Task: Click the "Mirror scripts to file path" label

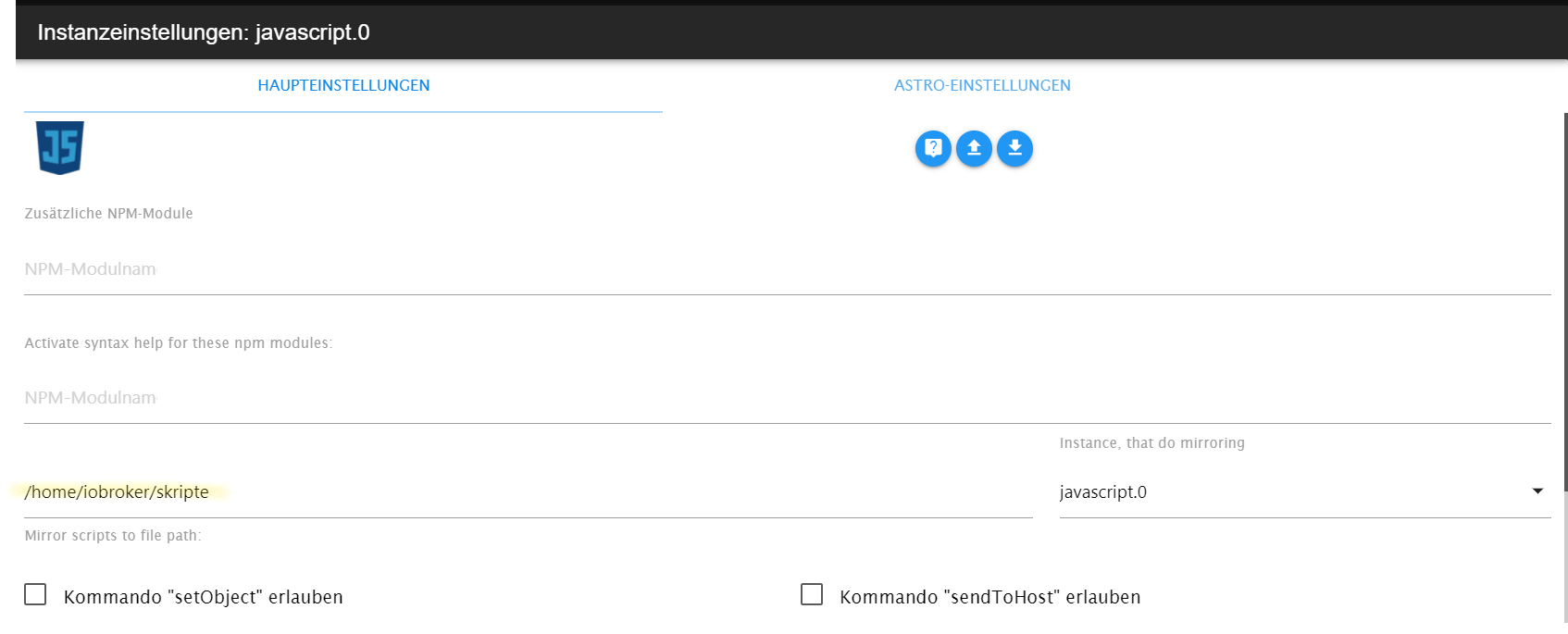Action: click(113, 536)
